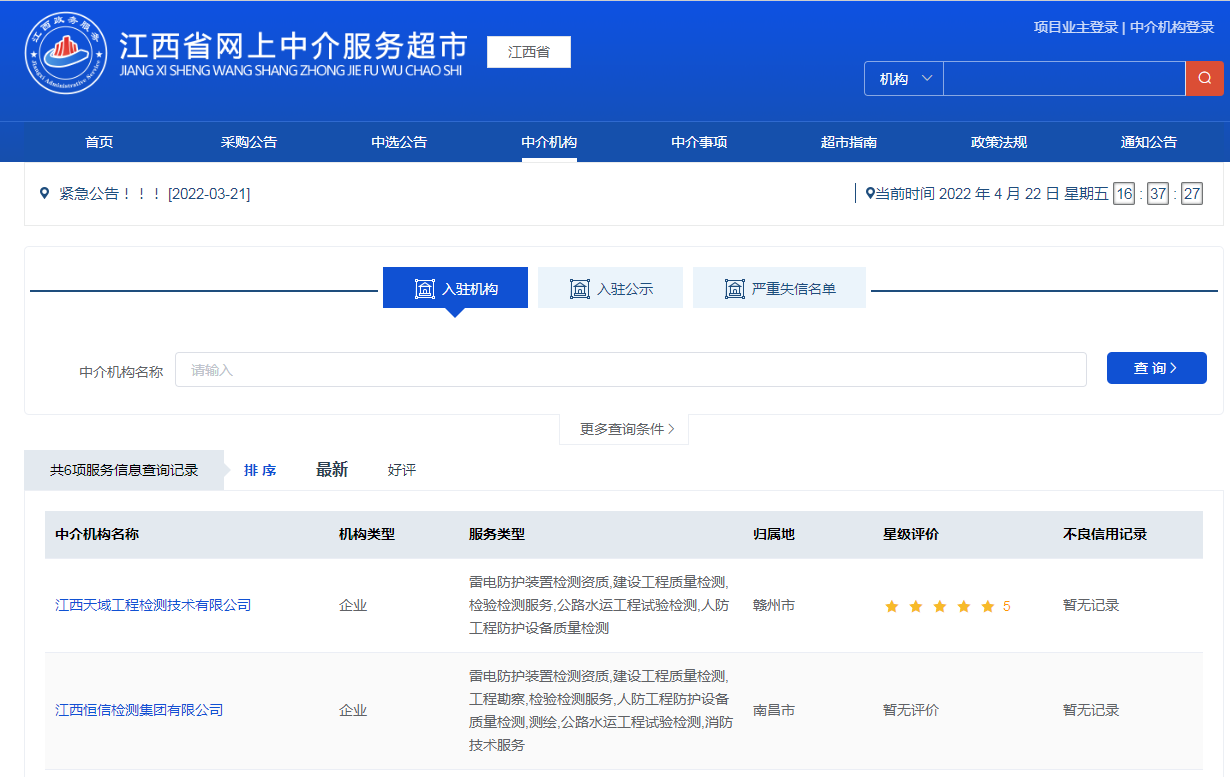Go to the 政策法规 menu item
This screenshot has height=777, width=1230.
coord(998,142)
